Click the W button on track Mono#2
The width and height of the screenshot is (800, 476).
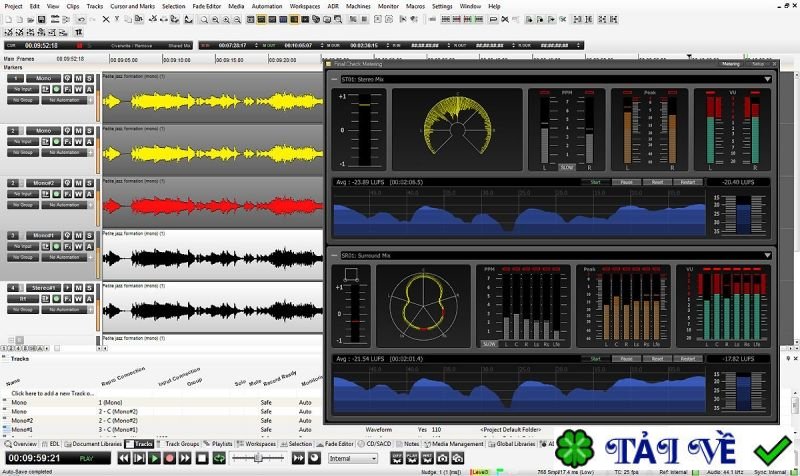pyautogui.click(x=79, y=194)
